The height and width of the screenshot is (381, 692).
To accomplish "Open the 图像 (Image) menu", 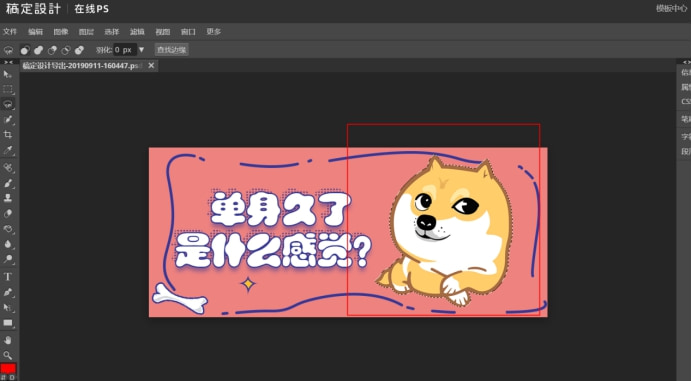I will coord(61,32).
